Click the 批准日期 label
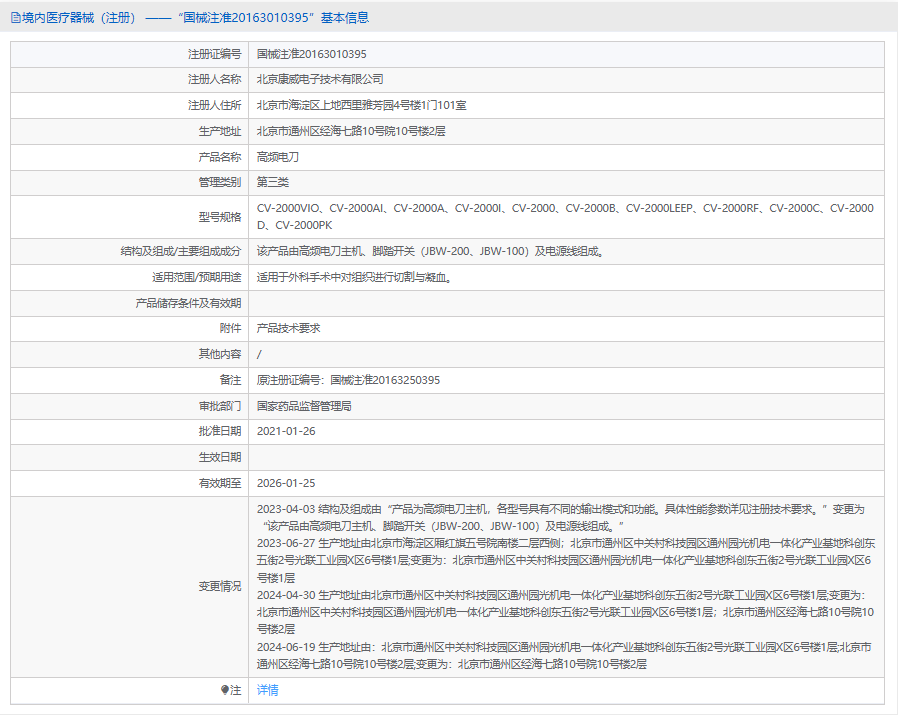The height and width of the screenshot is (715, 898). pos(220,431)
